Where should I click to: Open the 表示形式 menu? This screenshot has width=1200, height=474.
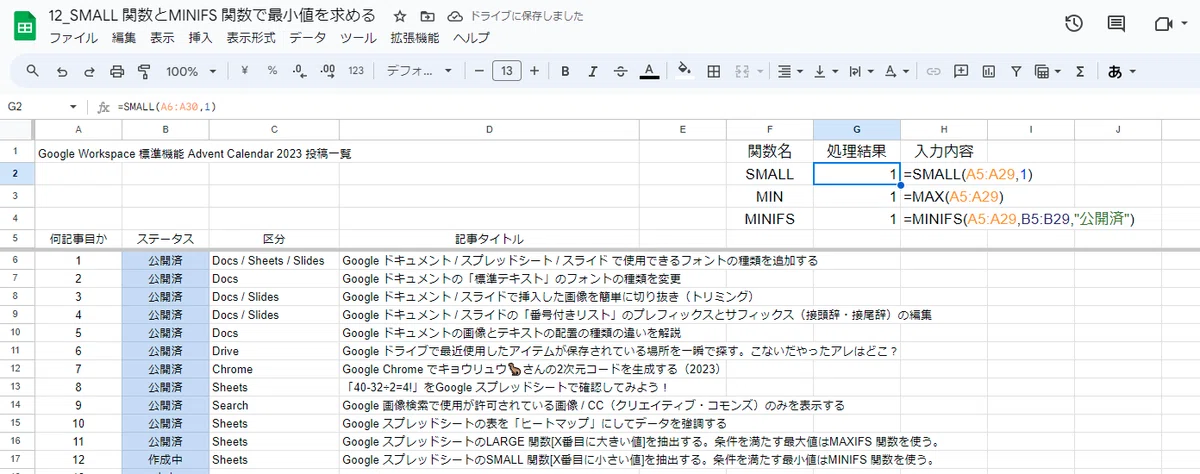pyautogui.click(x=251, y=38)
